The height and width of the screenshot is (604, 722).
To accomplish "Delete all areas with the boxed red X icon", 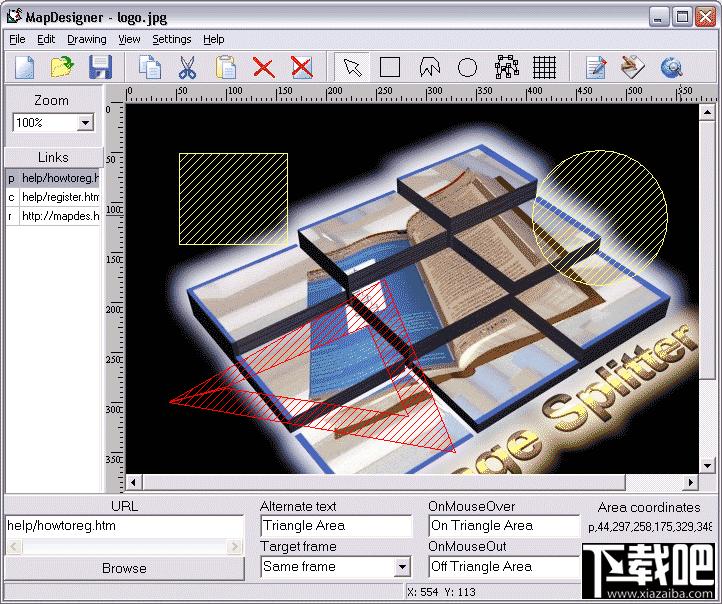I will point(302,67).
